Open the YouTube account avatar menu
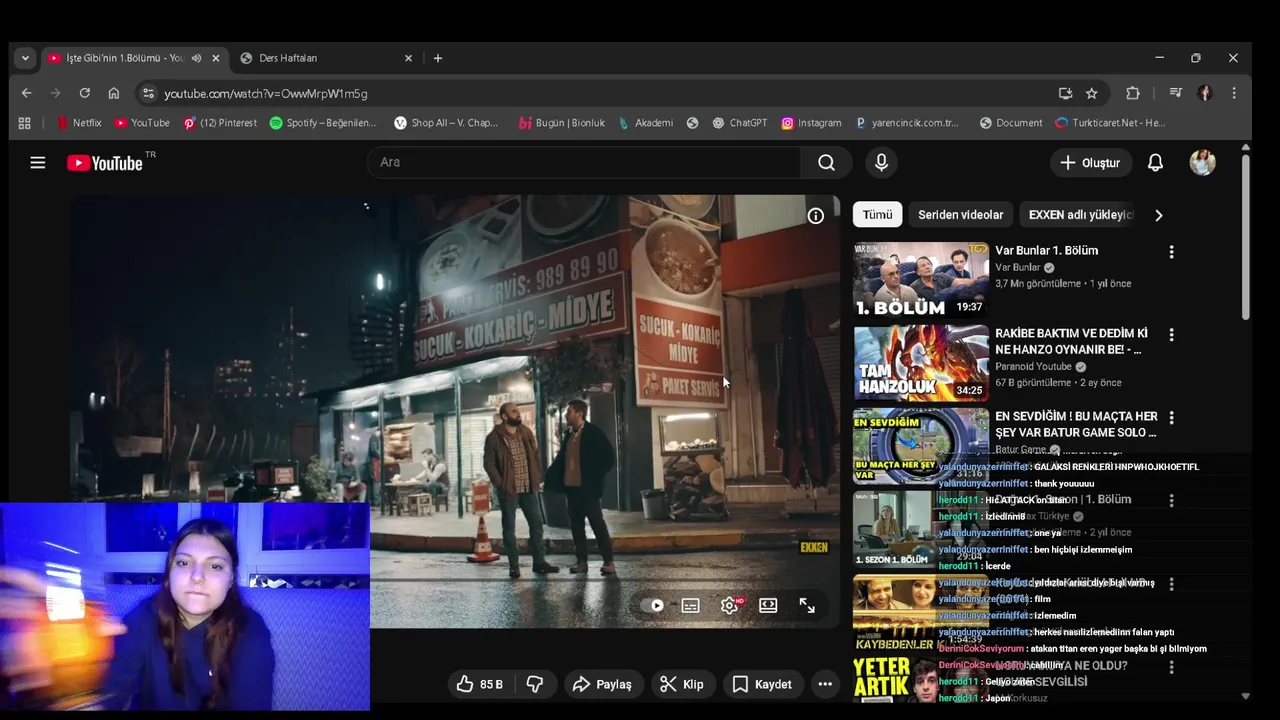This screenshot has height=720, width=1280. [1202, 162]
